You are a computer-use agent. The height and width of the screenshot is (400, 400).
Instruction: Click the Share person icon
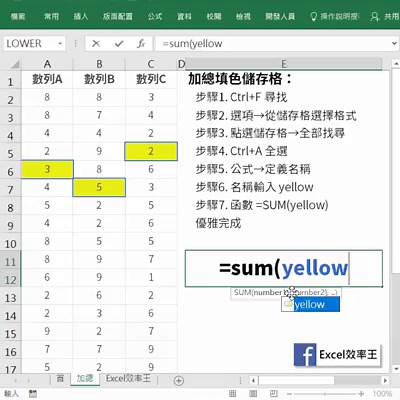375,17
